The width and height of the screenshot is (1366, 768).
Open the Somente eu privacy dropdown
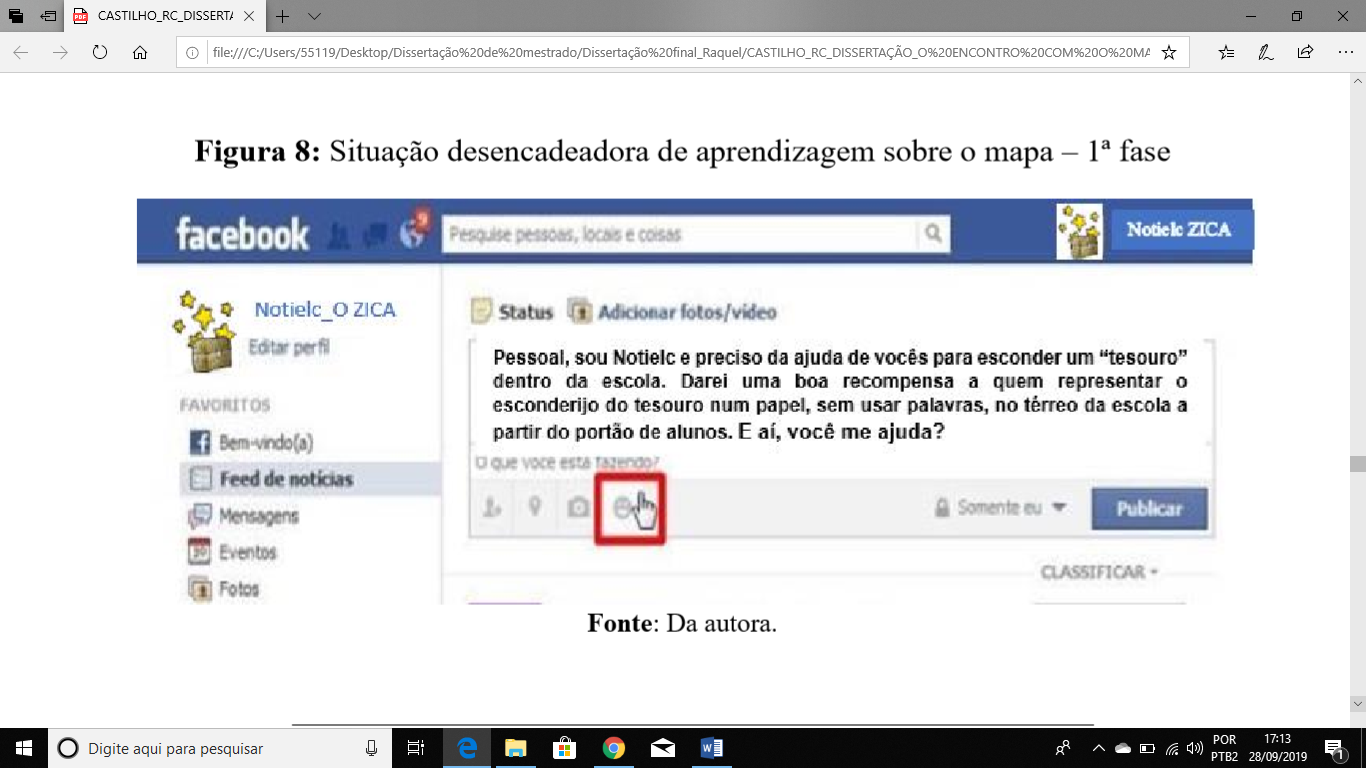(1000, 508)
